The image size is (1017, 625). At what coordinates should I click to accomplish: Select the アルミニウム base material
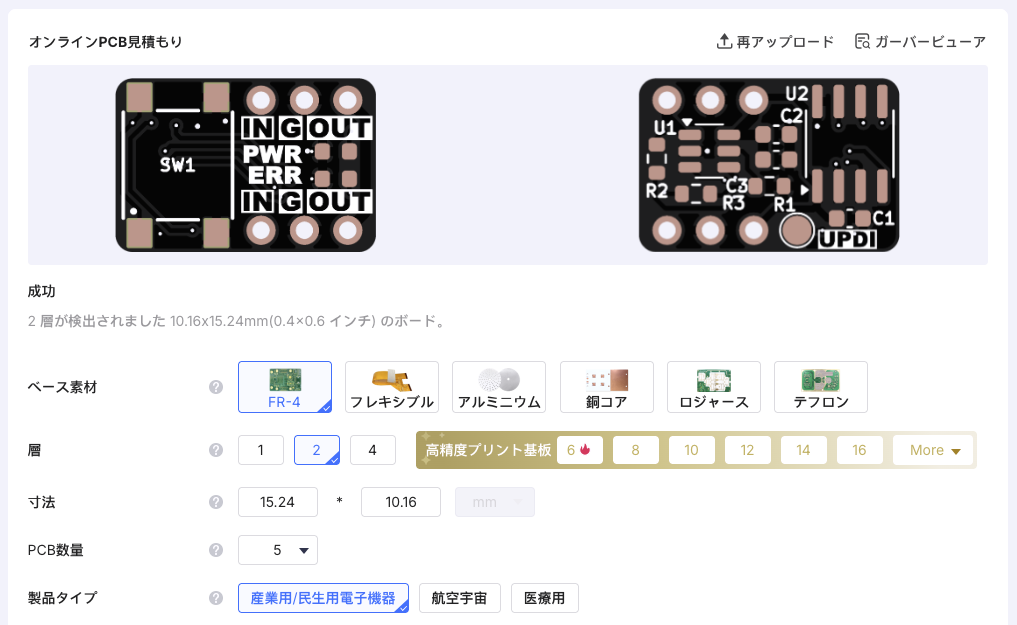(499, 387)
